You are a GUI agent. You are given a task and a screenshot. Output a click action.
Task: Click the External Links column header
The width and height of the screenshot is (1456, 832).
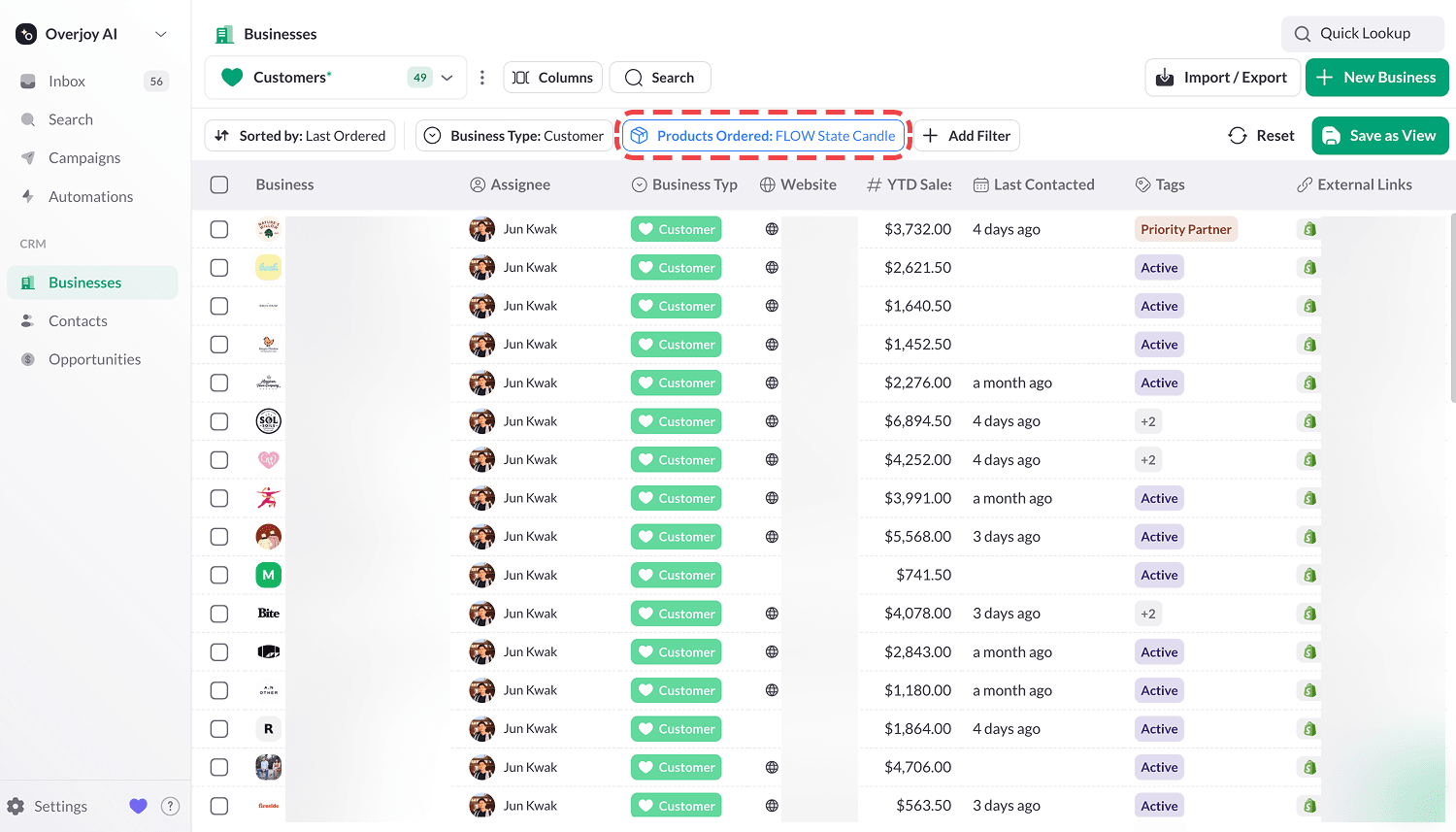click(x=1354, y=184)
